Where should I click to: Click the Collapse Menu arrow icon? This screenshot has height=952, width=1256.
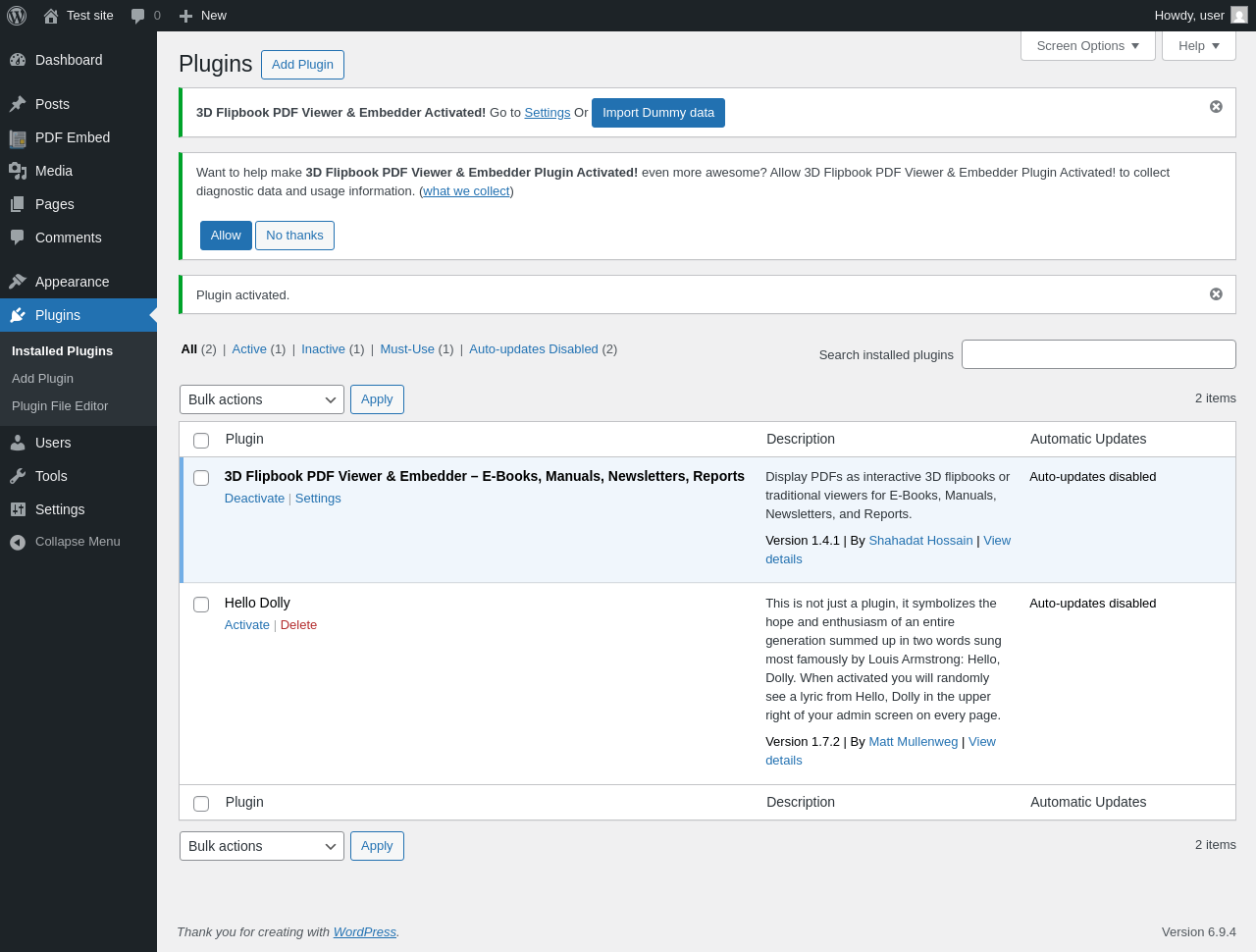18,542
